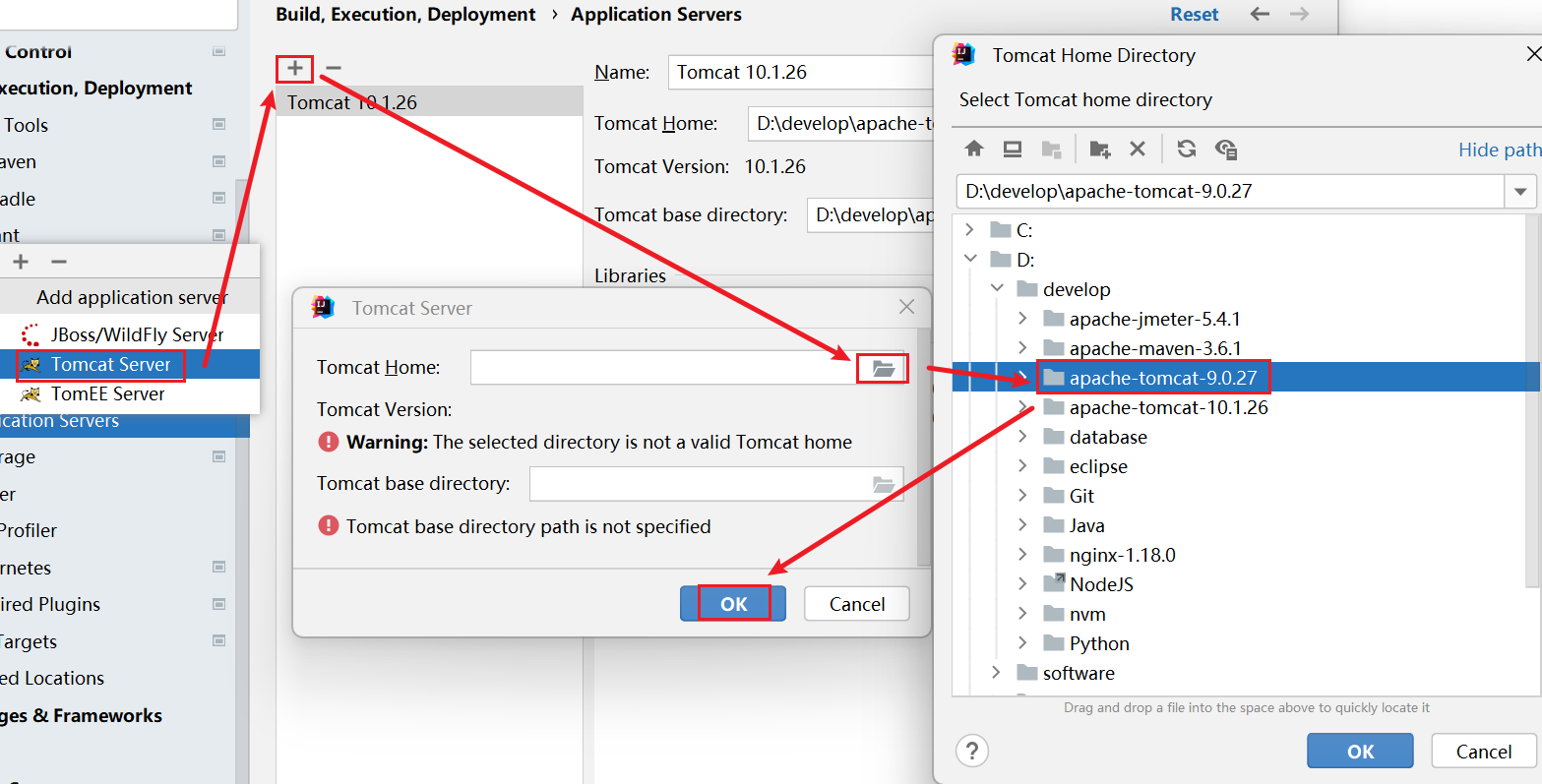Viewport: 1542px width, 784px height.
Task: Cancel the Tomcat Home Directory dialog
Action: point(1484,752)
